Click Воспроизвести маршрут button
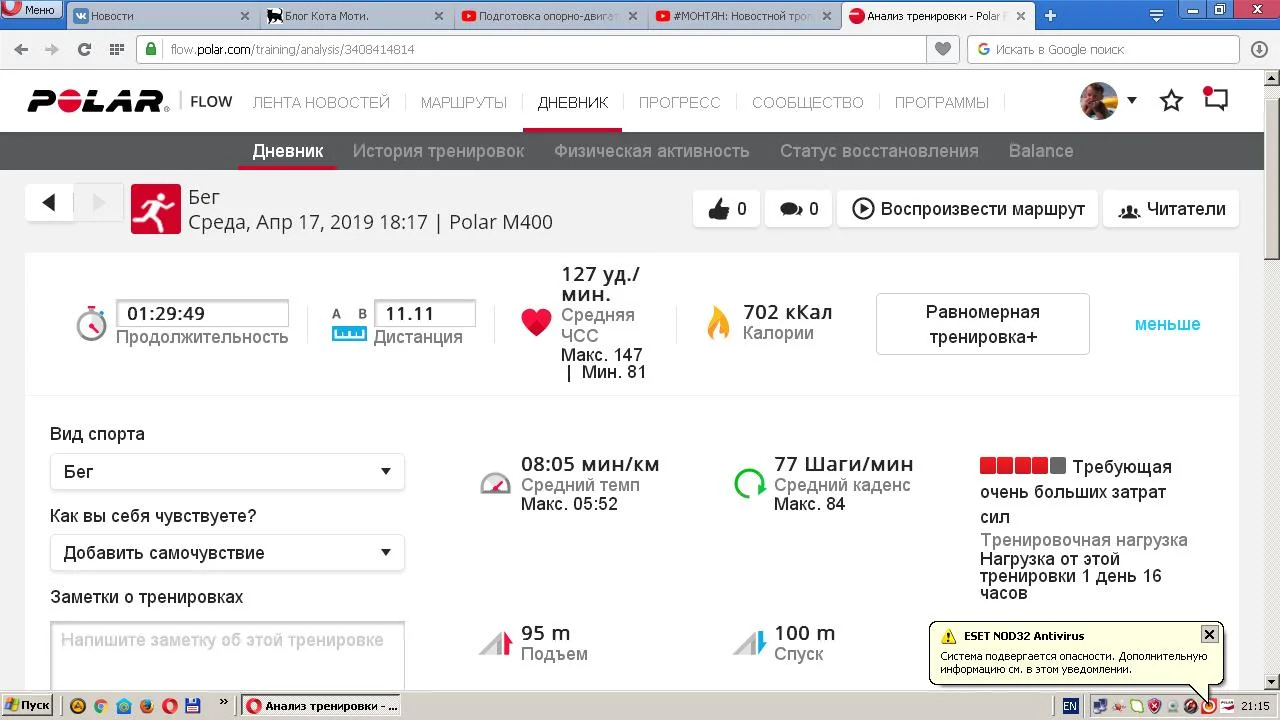Viewport: 1280px width, 720px height. pyautogui.click(x=968, y=209)
